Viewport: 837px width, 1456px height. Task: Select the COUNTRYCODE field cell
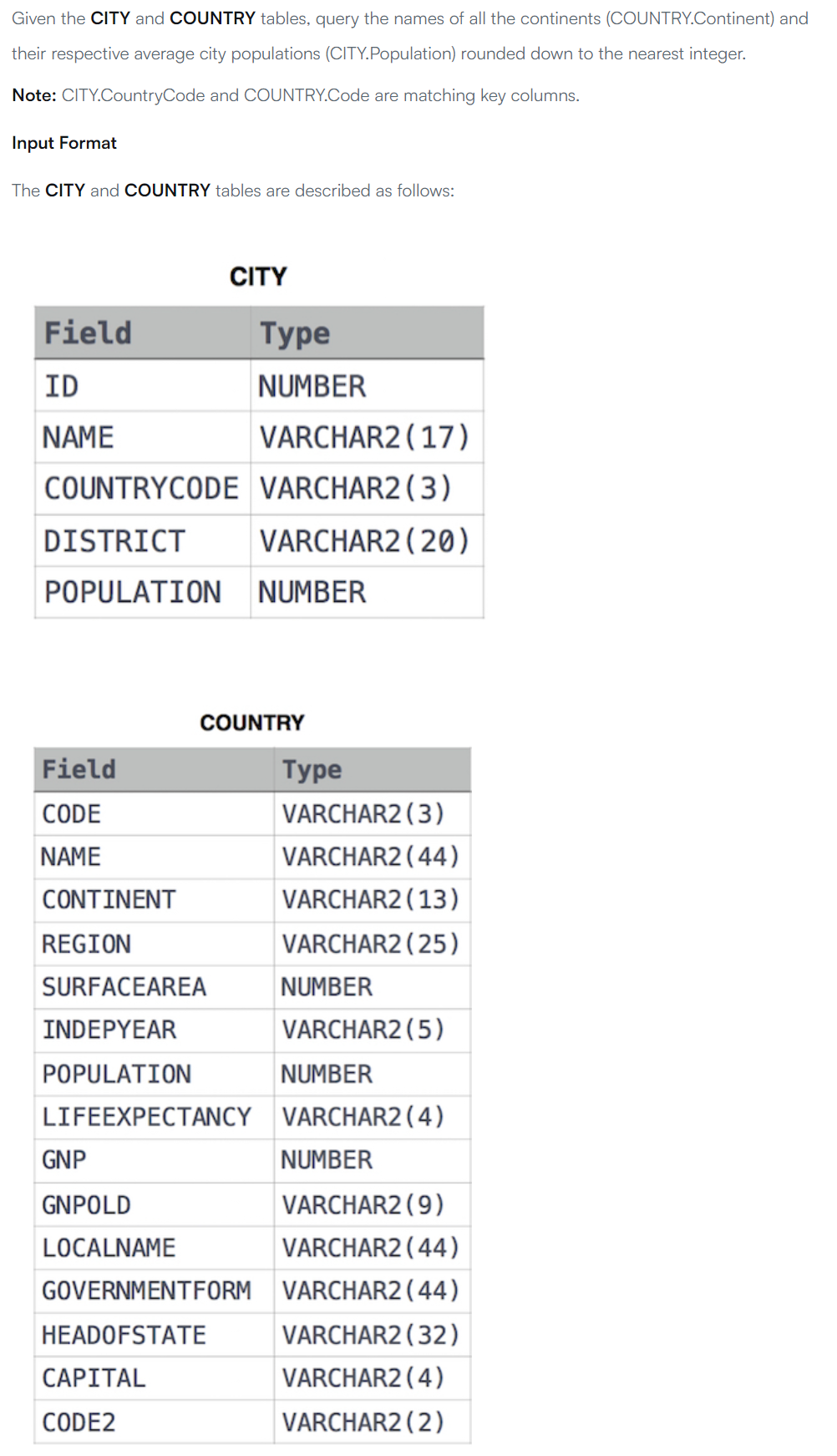click(x=142, y=489)
